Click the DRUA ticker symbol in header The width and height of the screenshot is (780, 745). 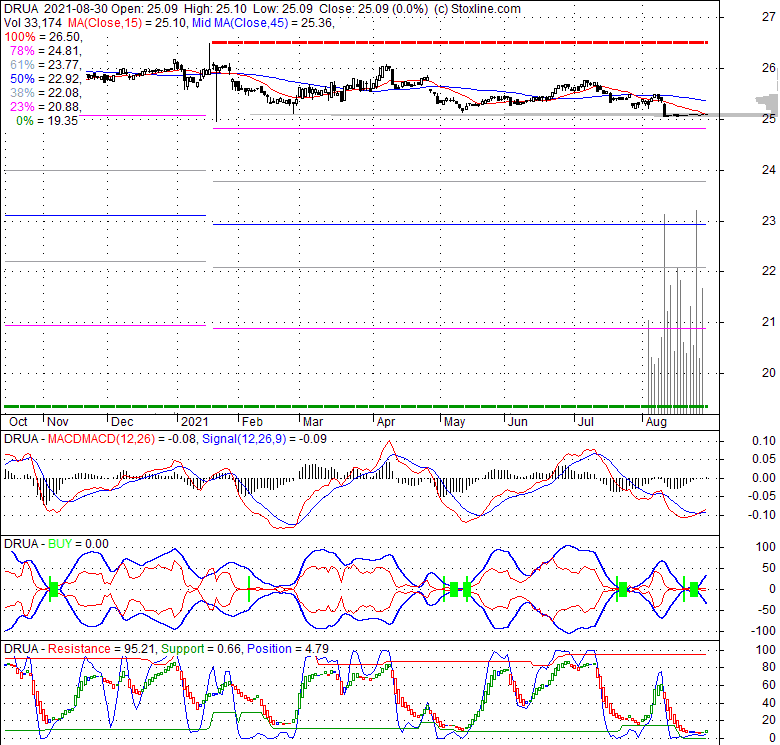click(21, 9)
